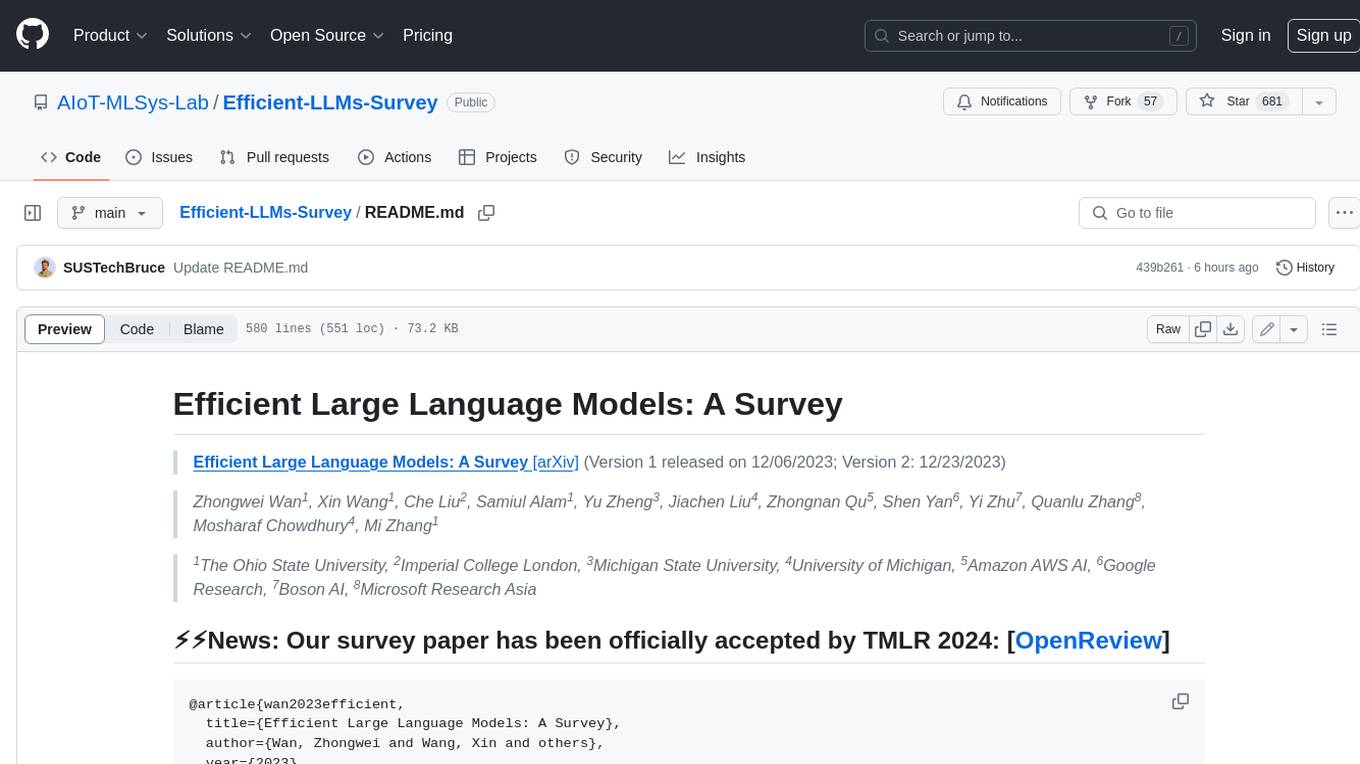Open the main branch selector

click(109, 213)
